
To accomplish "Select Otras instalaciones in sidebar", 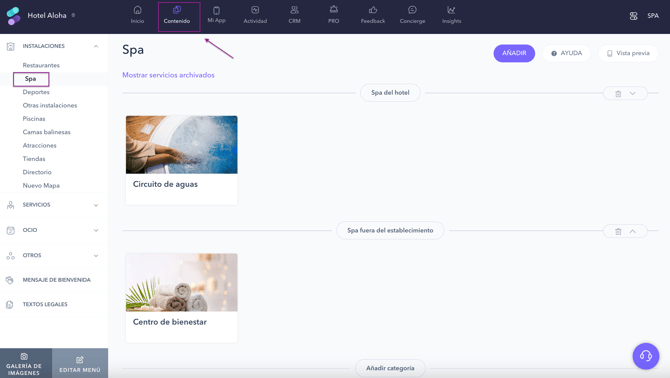I will [x=50, y=105].
